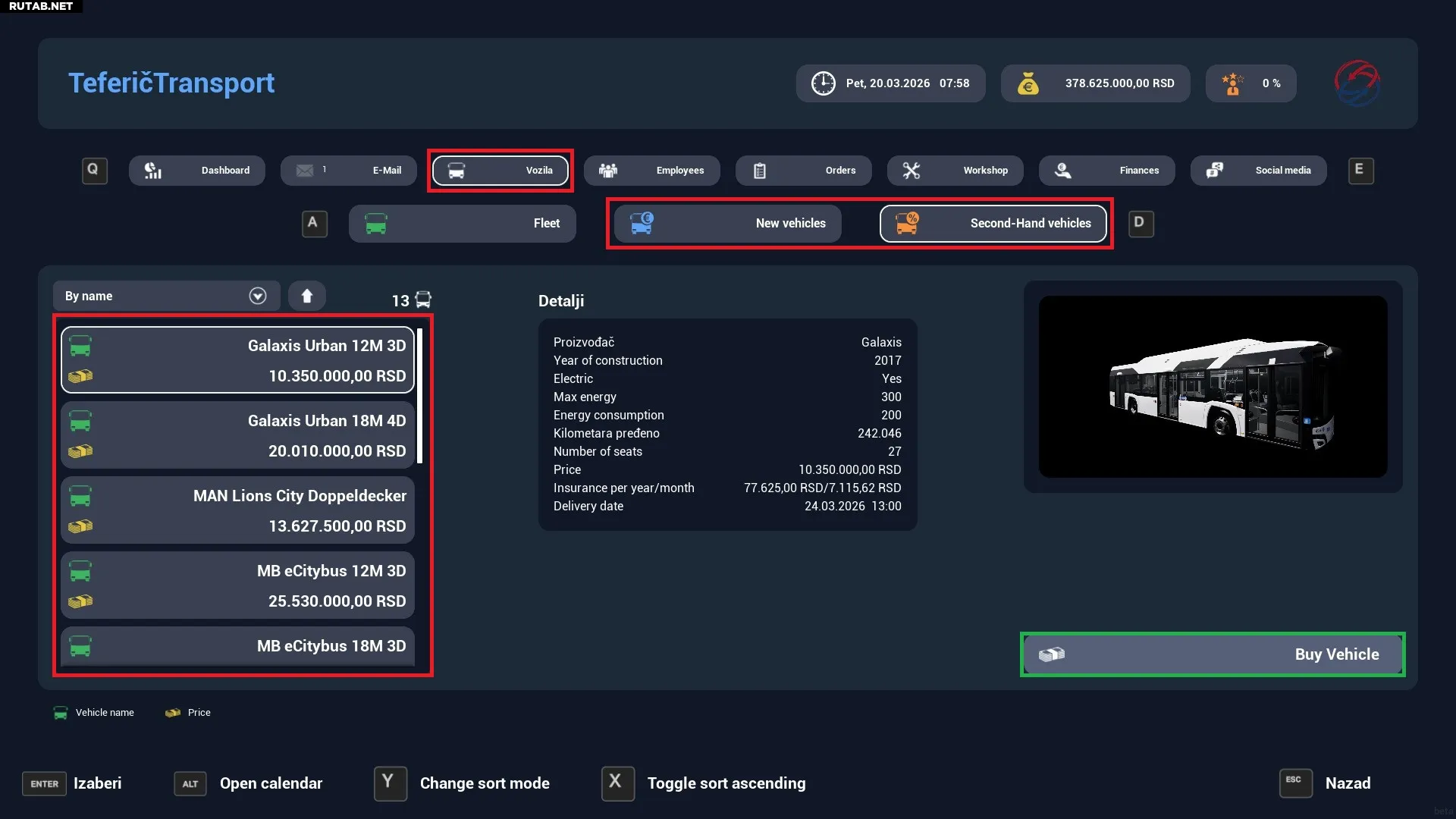
Task: Click the Social media icon
Action: (1215, 171)
